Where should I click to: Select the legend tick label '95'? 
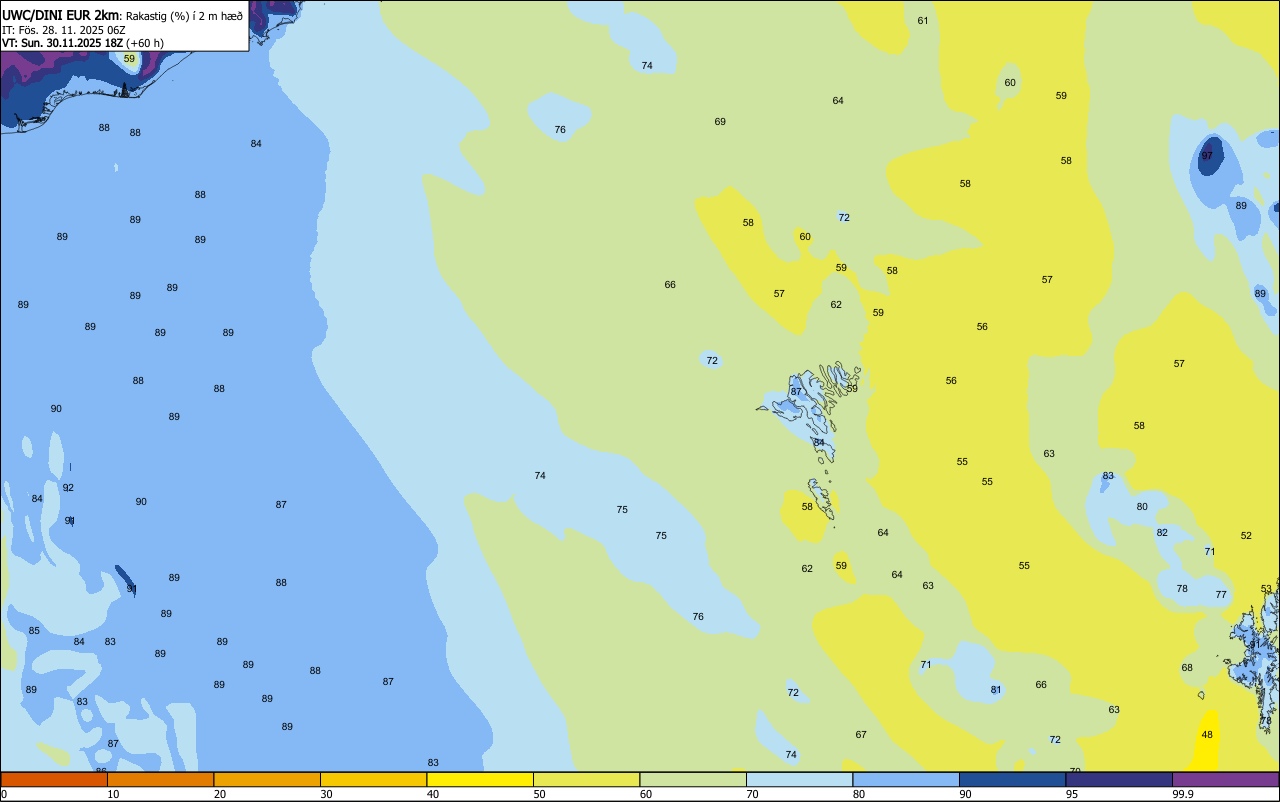pyautogui.click(x=1073, y=794)
